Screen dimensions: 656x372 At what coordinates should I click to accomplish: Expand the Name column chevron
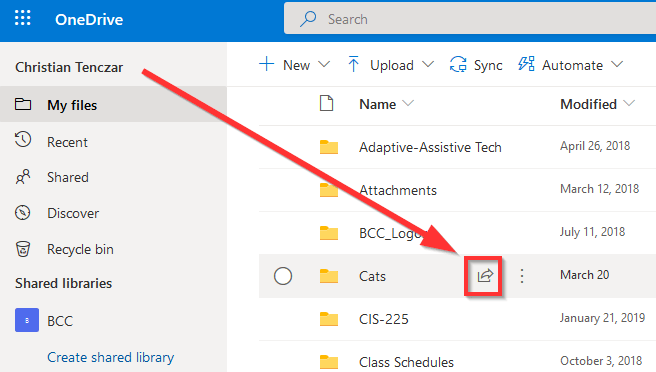tap(408, 103)
